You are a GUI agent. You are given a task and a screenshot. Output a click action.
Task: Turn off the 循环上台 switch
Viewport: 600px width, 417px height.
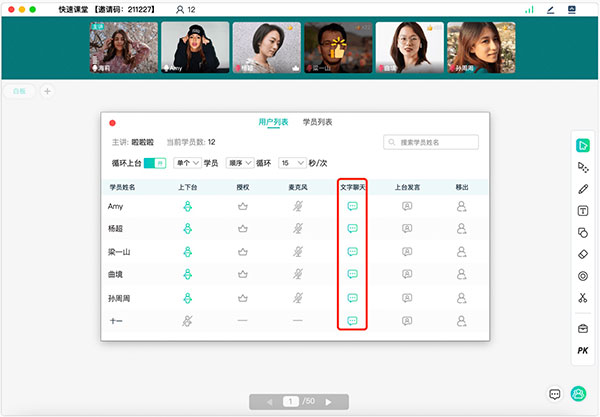[153, 162]
